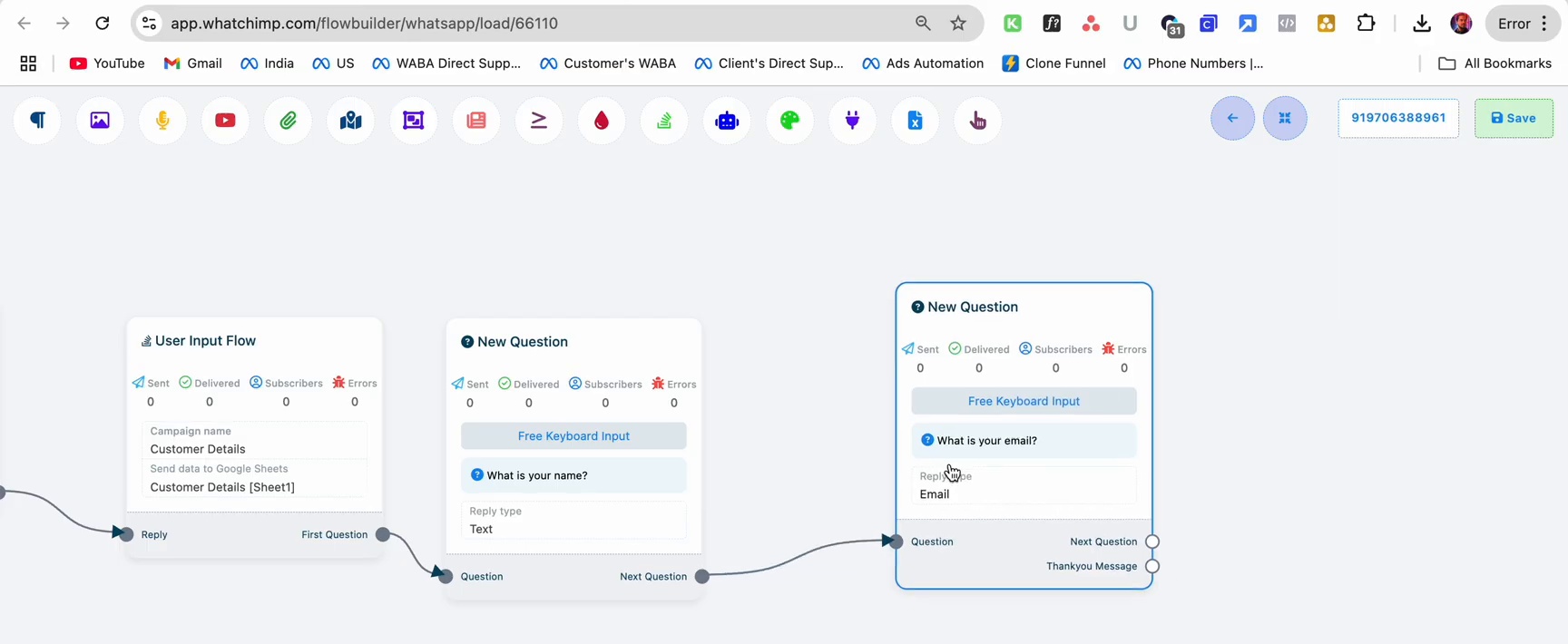Screen dimensions: 1568x644
Task: Add an image block from the toolbar
Action: click(100, 121)
